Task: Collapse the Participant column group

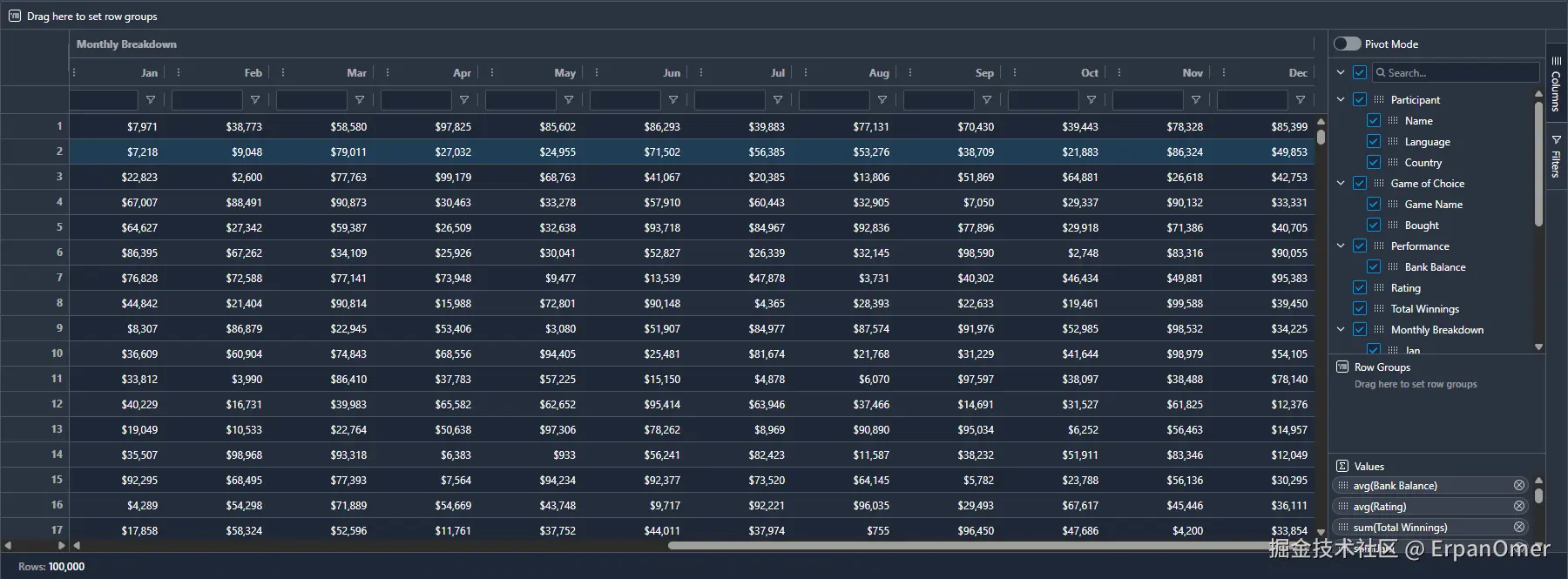Action: click(x=1341, y=100)
